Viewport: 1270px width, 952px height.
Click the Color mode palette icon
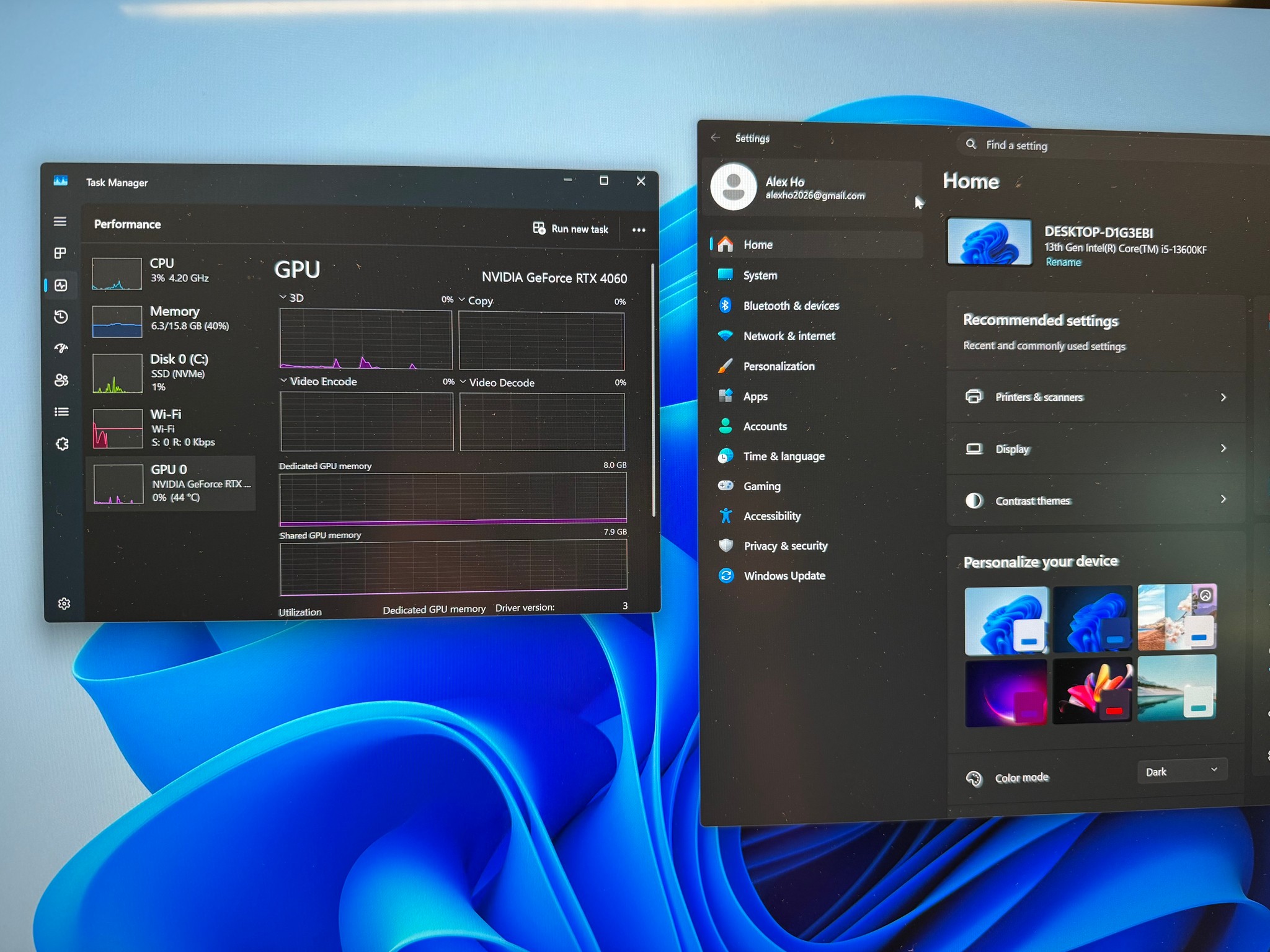point(974,778)
